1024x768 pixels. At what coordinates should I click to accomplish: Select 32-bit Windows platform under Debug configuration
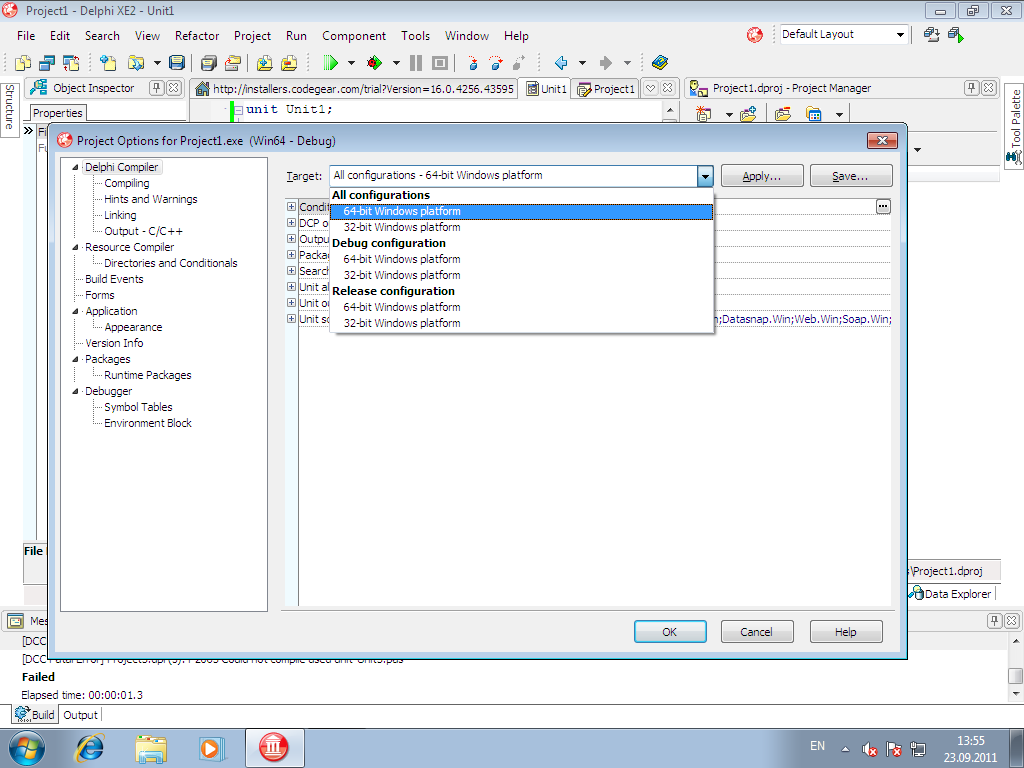tap(522, 275)
